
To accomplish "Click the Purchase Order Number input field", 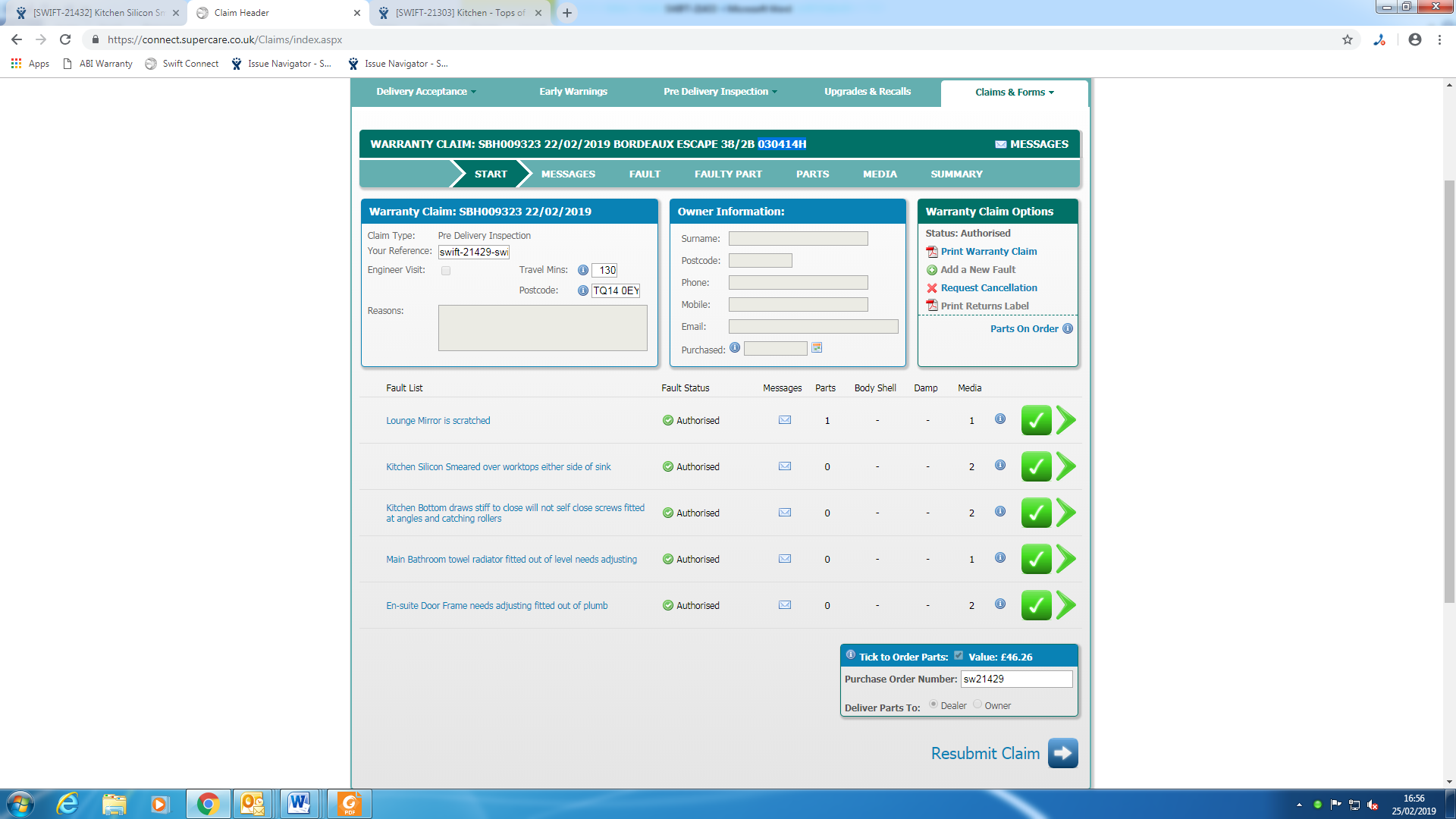I will [1016, 679].
